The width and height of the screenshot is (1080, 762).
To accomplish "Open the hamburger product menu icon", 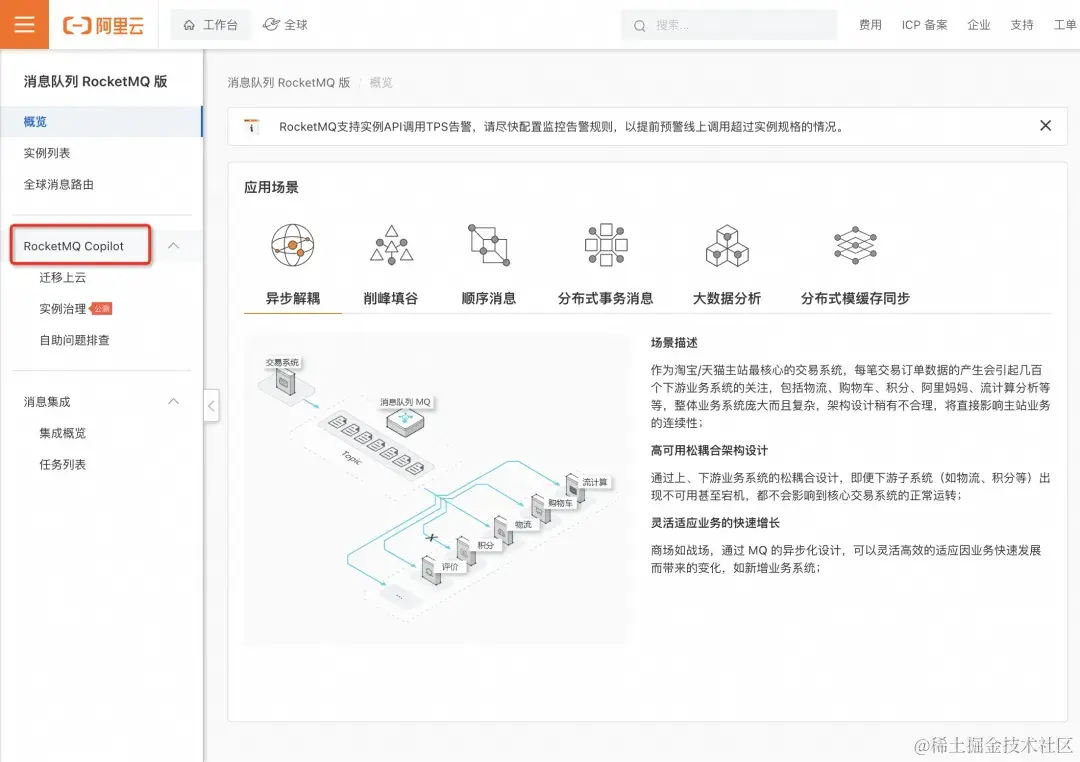I will pyautogui.click(x=24, y=24).
